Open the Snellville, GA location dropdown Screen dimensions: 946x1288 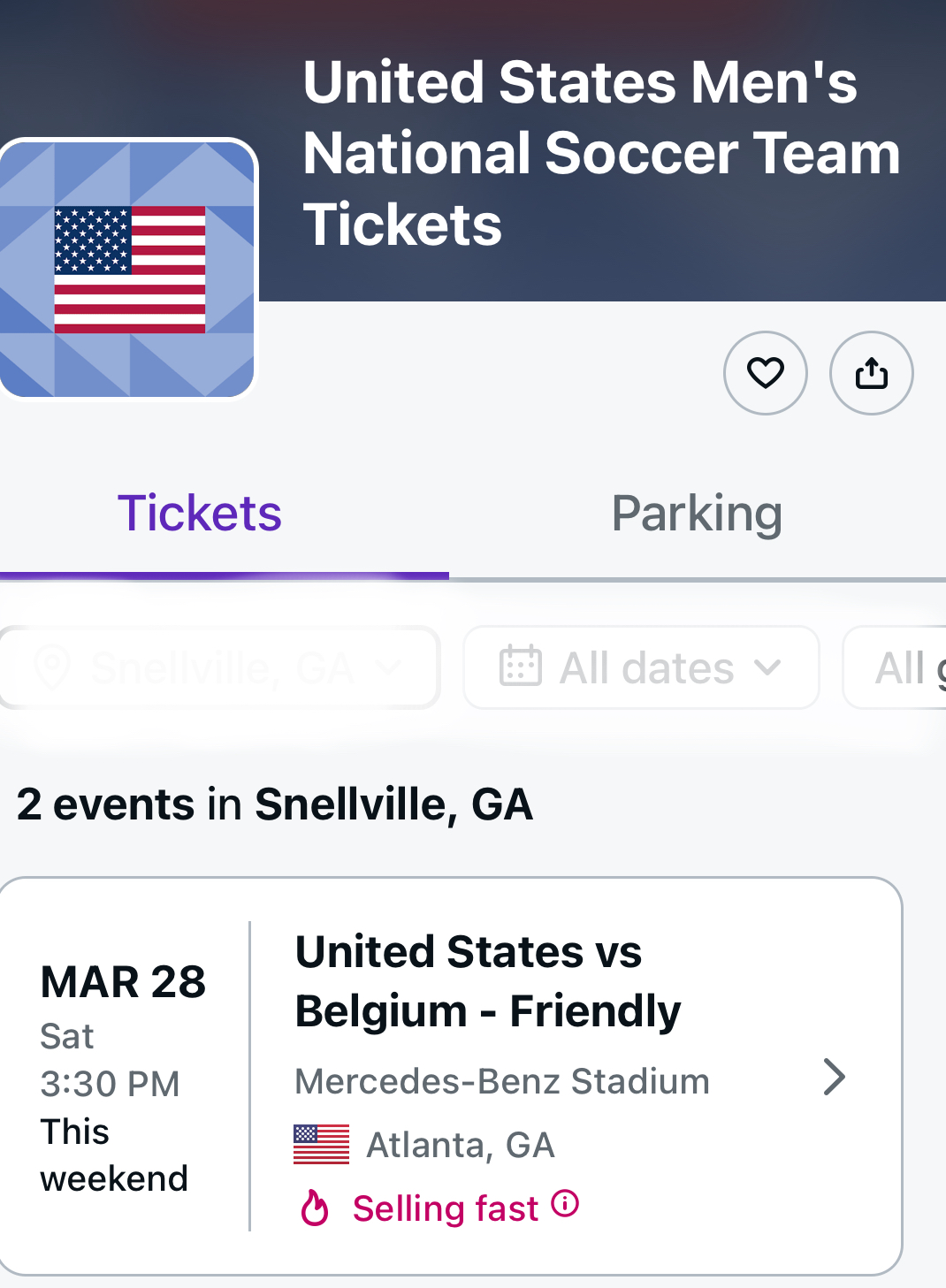(x=219, y=667)
